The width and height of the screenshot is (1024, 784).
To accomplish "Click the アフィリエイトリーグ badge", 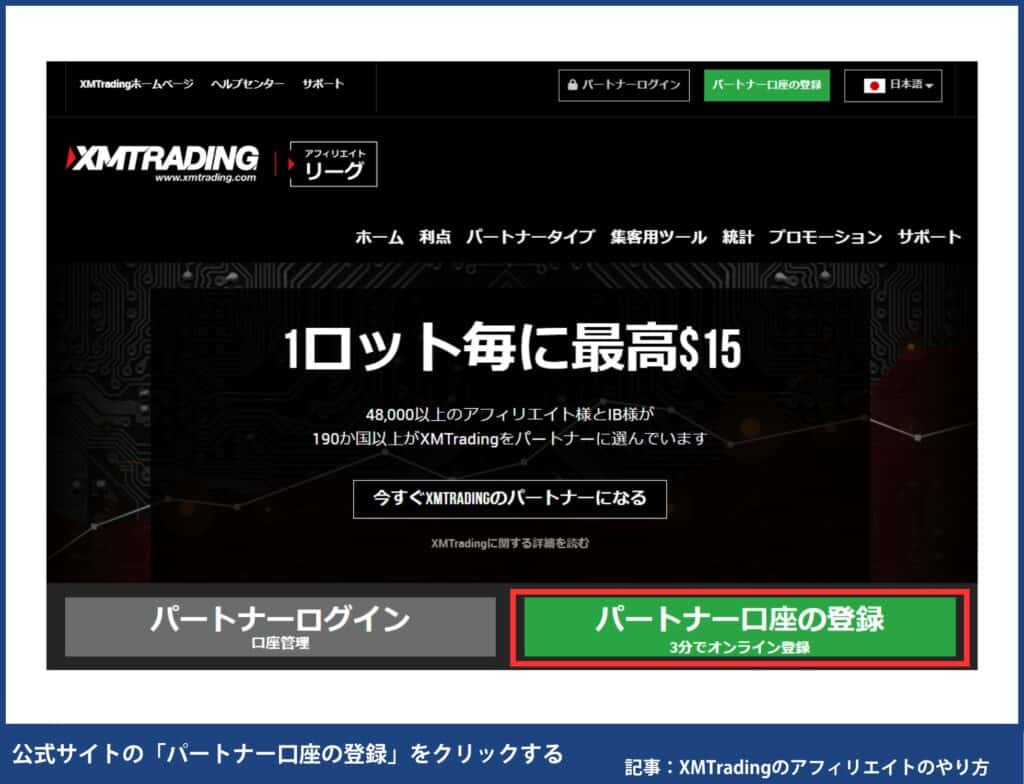I will tap(332, 163).
